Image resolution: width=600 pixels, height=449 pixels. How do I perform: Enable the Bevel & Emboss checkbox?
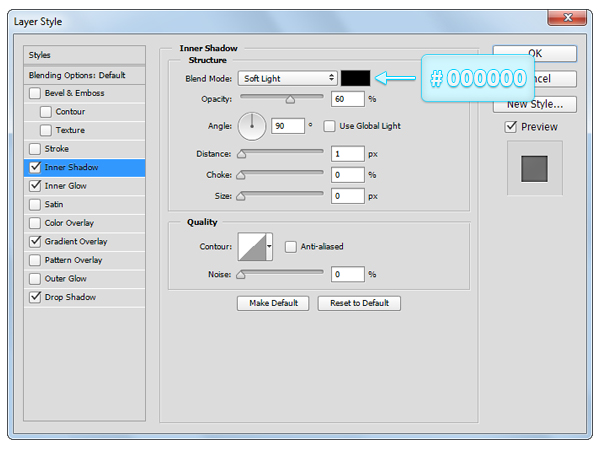[36, 93]
